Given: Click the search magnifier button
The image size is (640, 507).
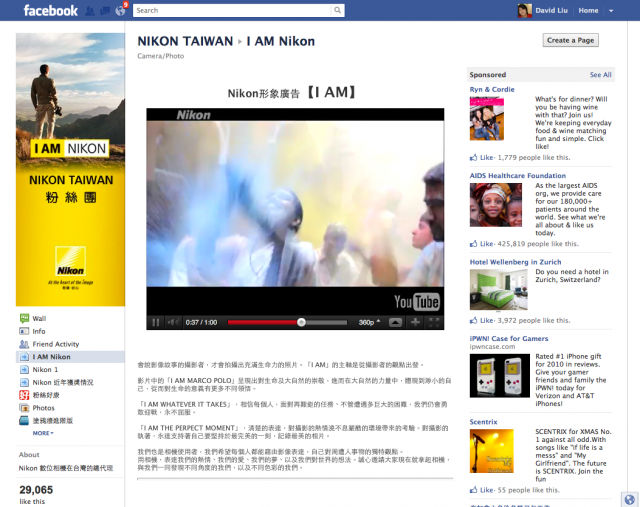Looking at the screenshot, I should pos(338,10).
